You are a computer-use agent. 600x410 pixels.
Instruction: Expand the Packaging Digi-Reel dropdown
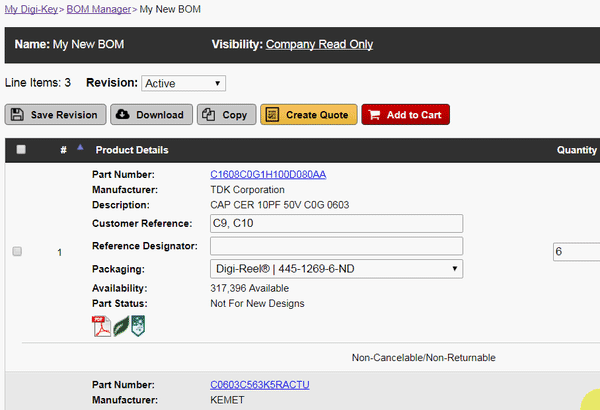(336, 269)
